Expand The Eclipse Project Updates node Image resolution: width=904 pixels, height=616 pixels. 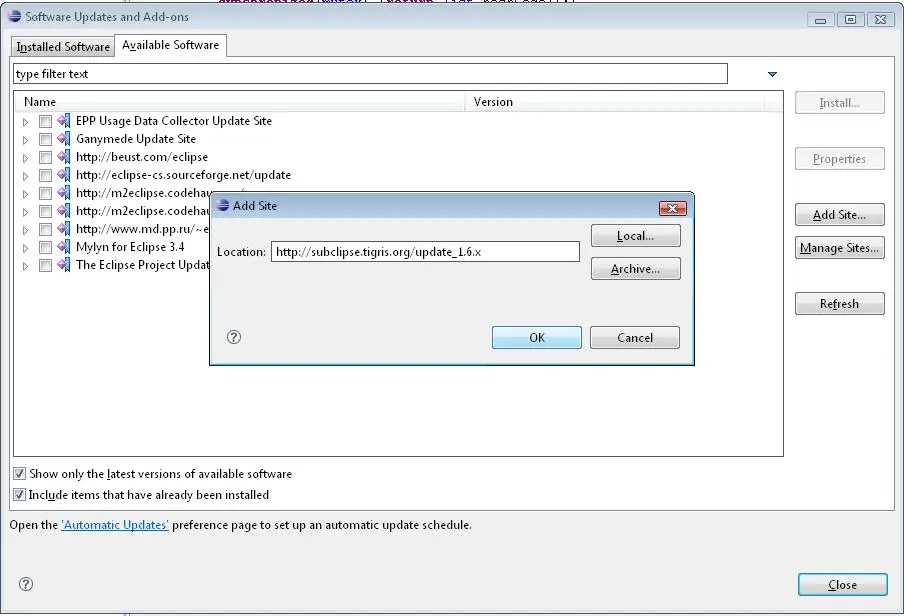pyautogui.click(x=25, y=266)
